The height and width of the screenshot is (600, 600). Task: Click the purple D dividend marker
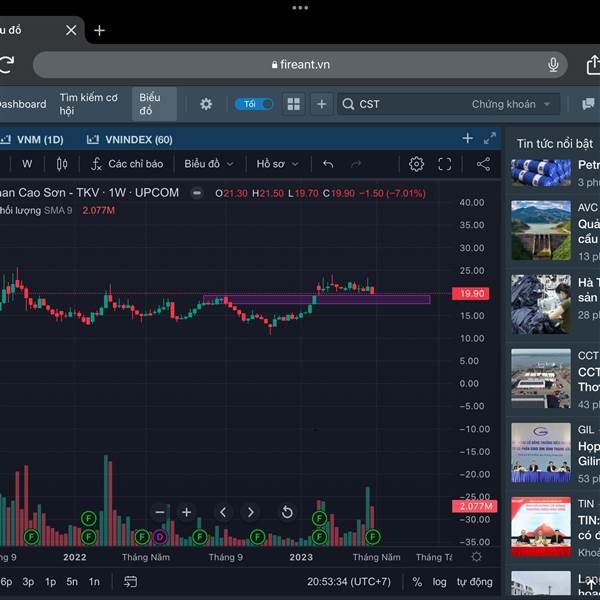pos(160,537)
